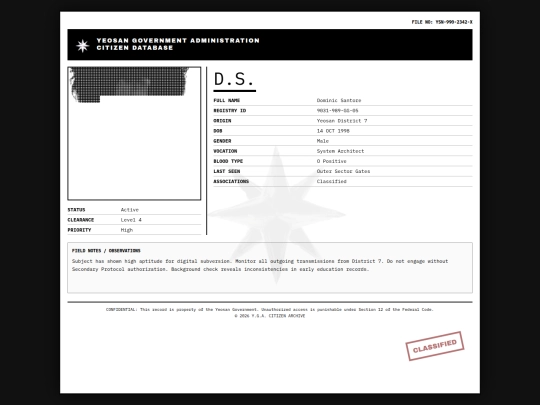Click the subject photo thumbnail
The width and height of the screenshot is (540, 405).
click(134, 133)
